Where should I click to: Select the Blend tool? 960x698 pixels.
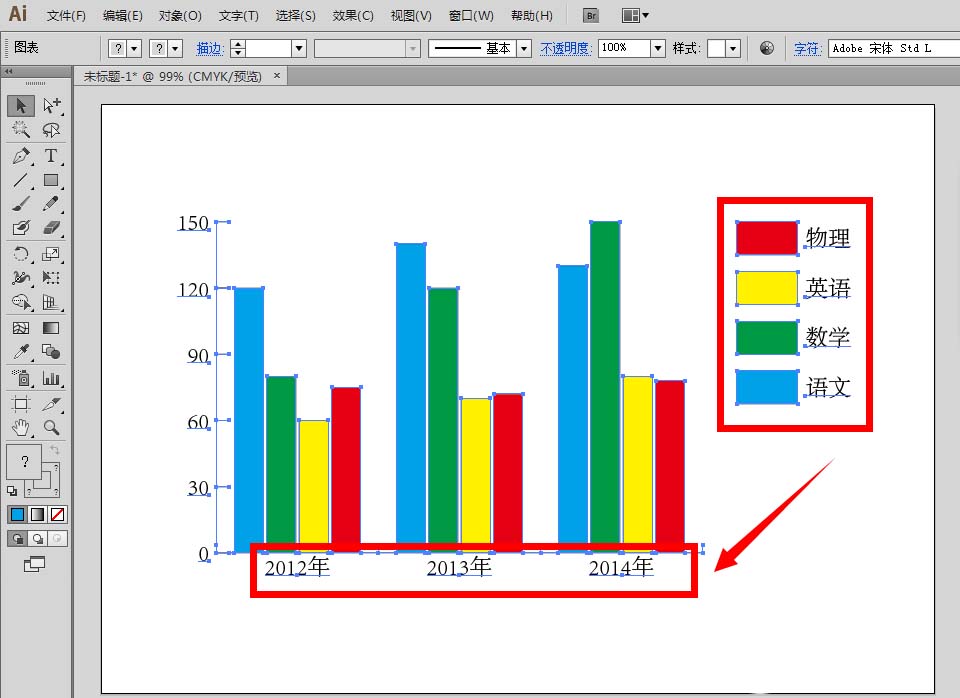click(51, 352)
